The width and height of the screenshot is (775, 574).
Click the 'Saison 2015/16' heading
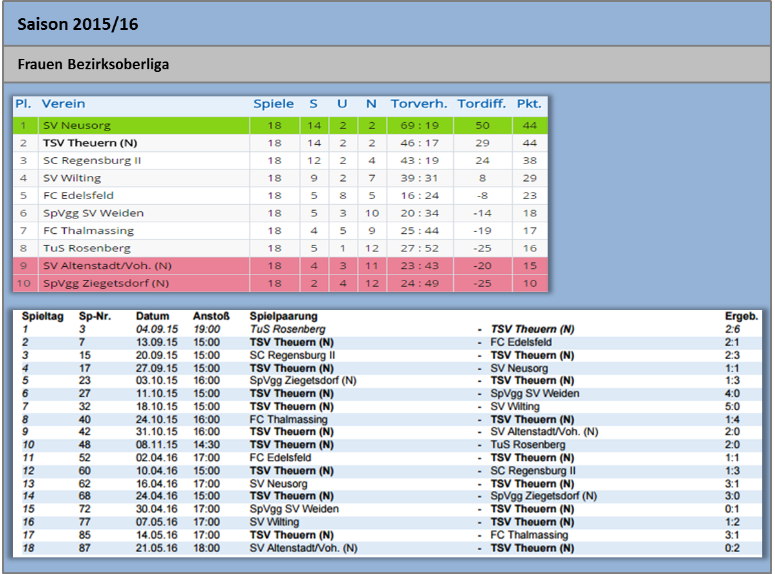[78, 24]
